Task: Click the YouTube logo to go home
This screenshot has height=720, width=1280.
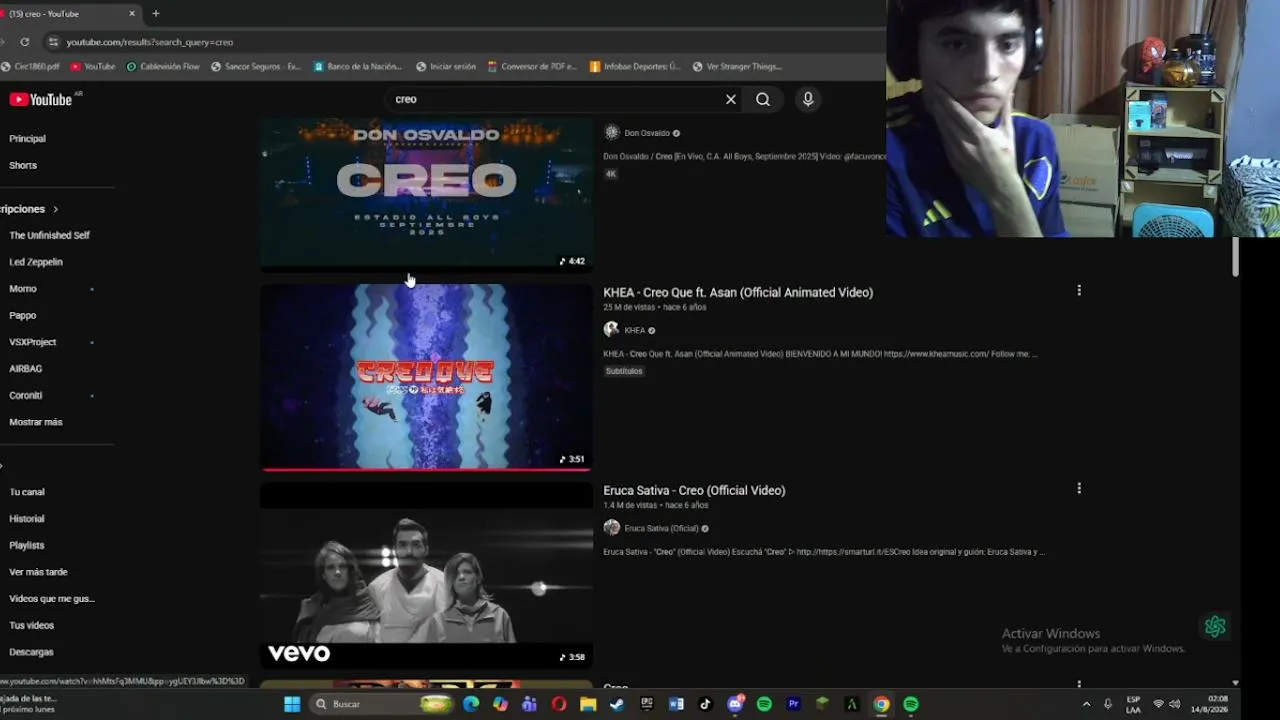Action: click(41, 99)
